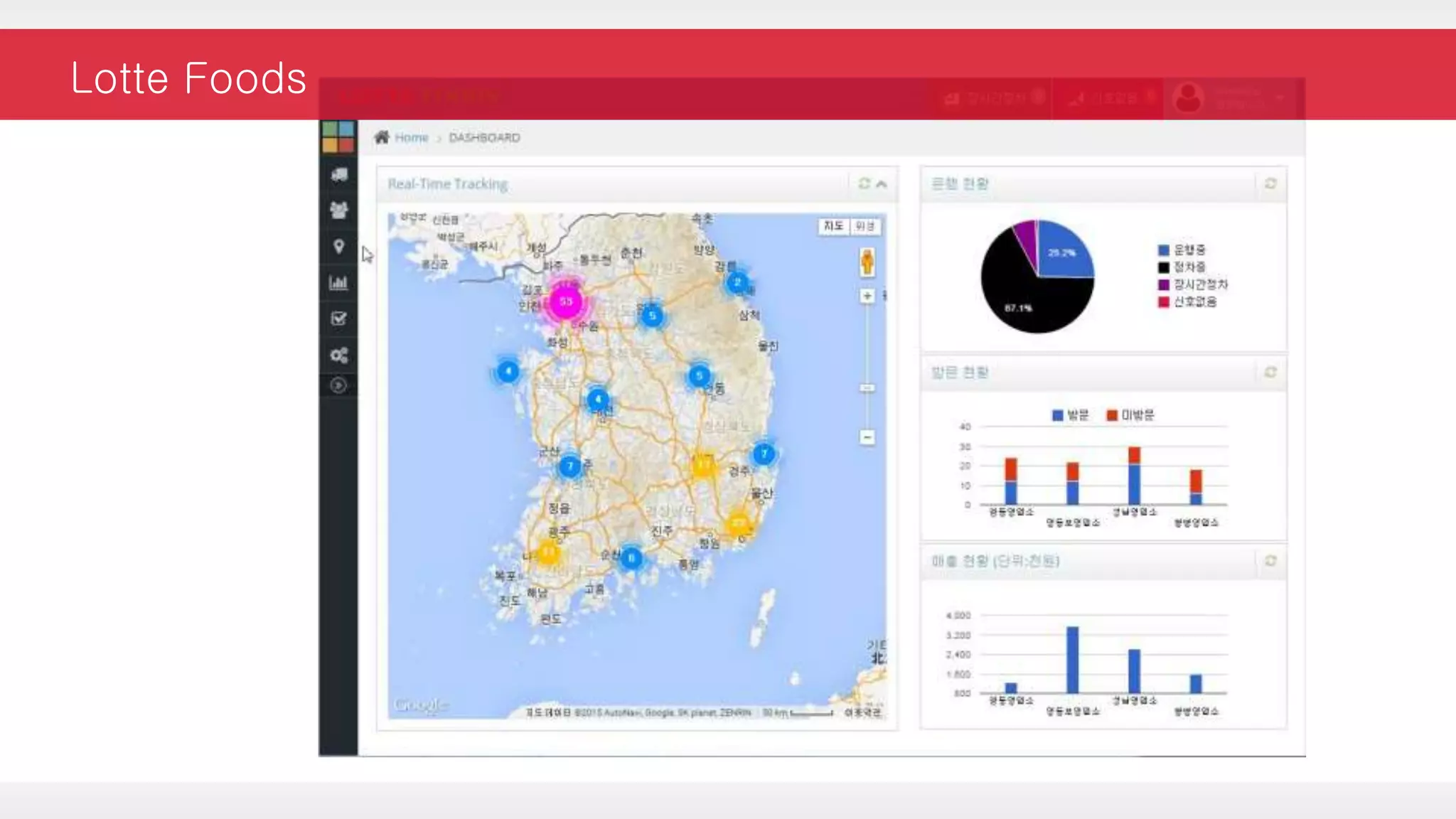Open the truck vehicle icon in sidebar
The image size is (1456, 819).
[x=339, y=175]
